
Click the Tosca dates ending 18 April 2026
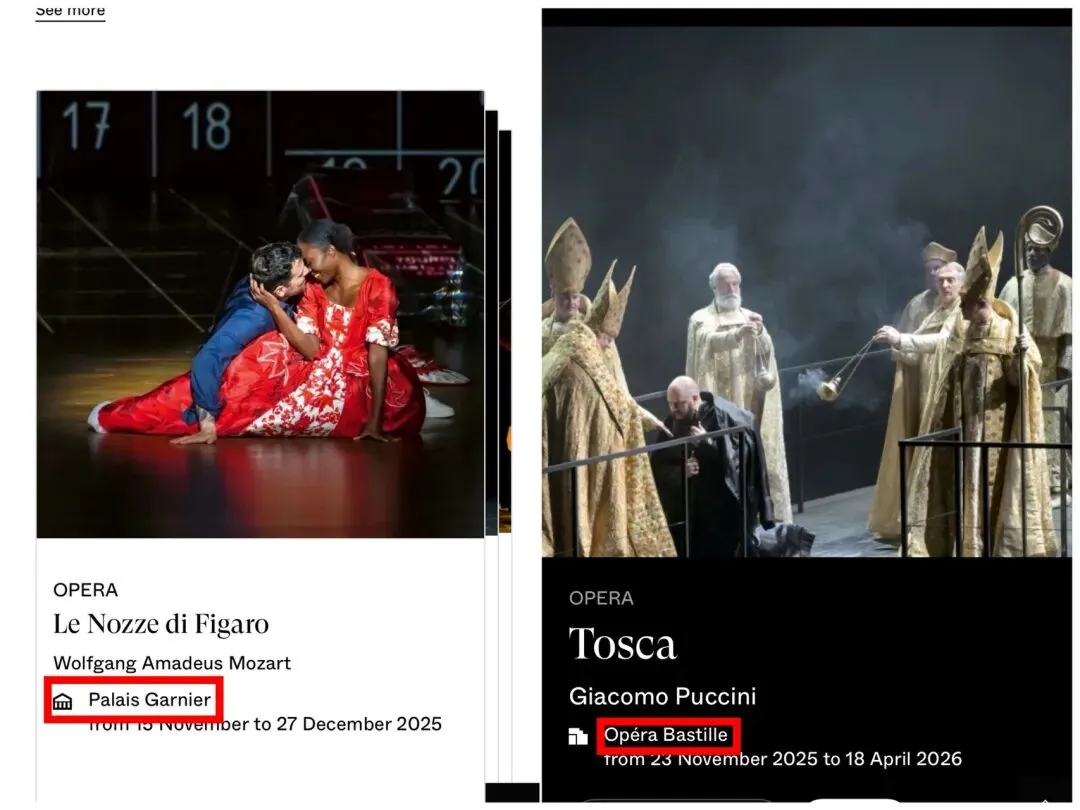[782, 759]
